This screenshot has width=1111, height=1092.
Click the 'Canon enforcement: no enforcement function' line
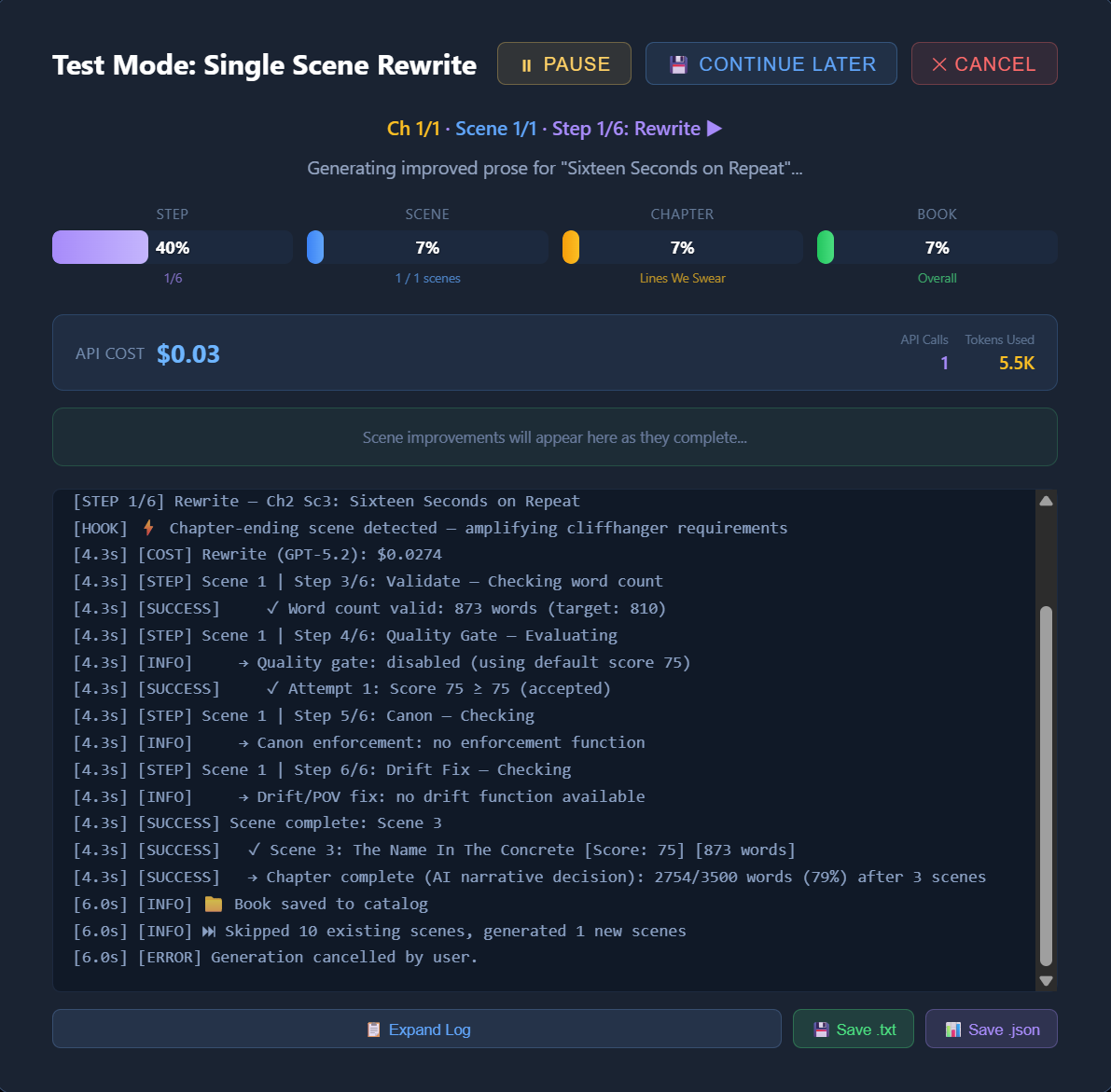tap(359, 743)
